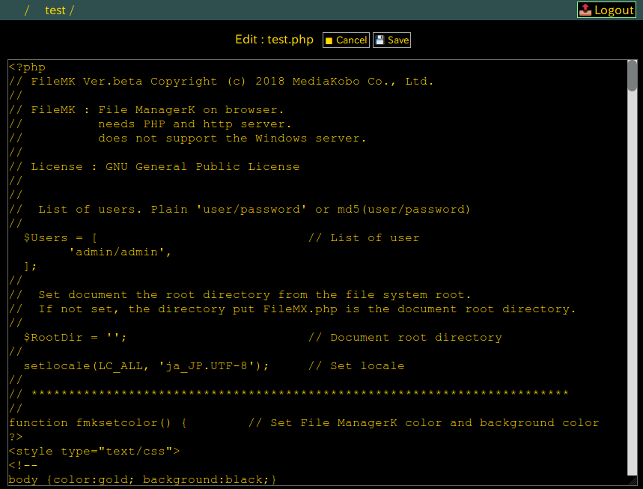Click the '// List of user' comment
This screenshot has height=489, width=643.
click(x=364, y=238)
